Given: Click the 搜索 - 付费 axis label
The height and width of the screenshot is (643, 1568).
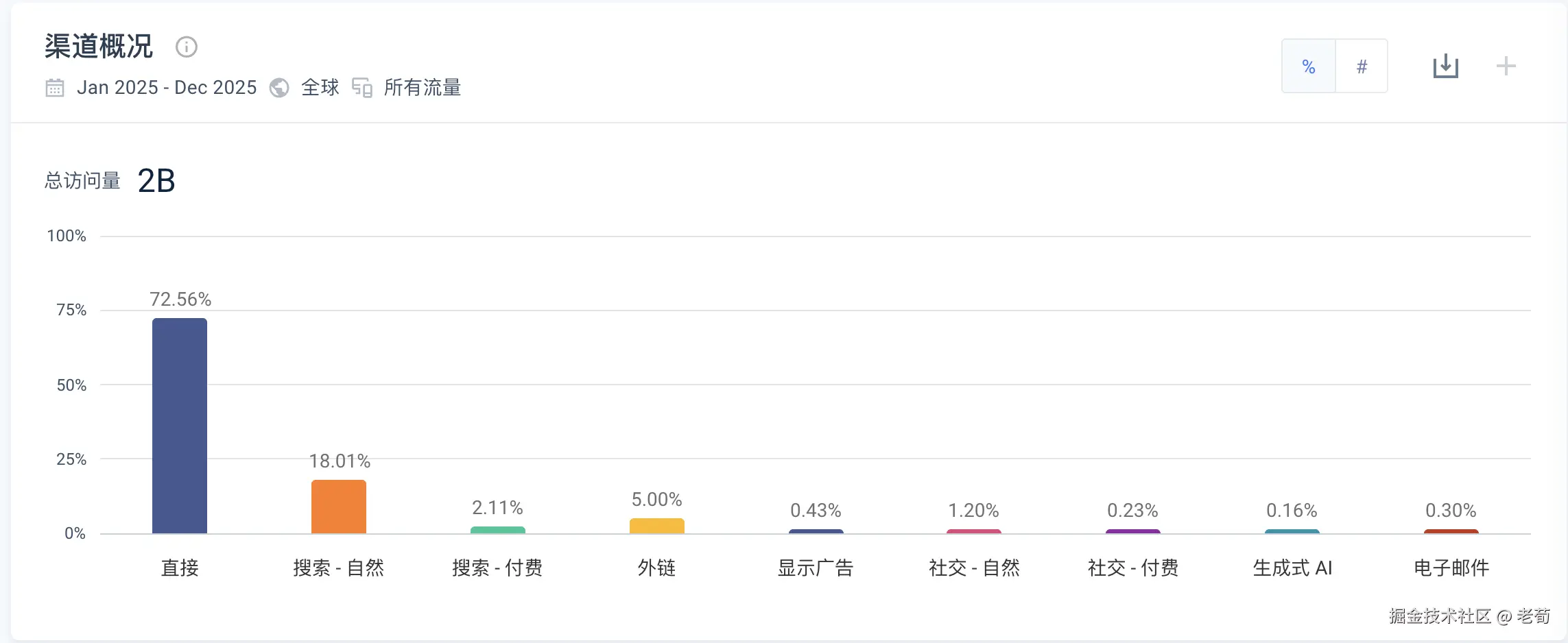Looking at the screenshot, I should tap(497, 568).
